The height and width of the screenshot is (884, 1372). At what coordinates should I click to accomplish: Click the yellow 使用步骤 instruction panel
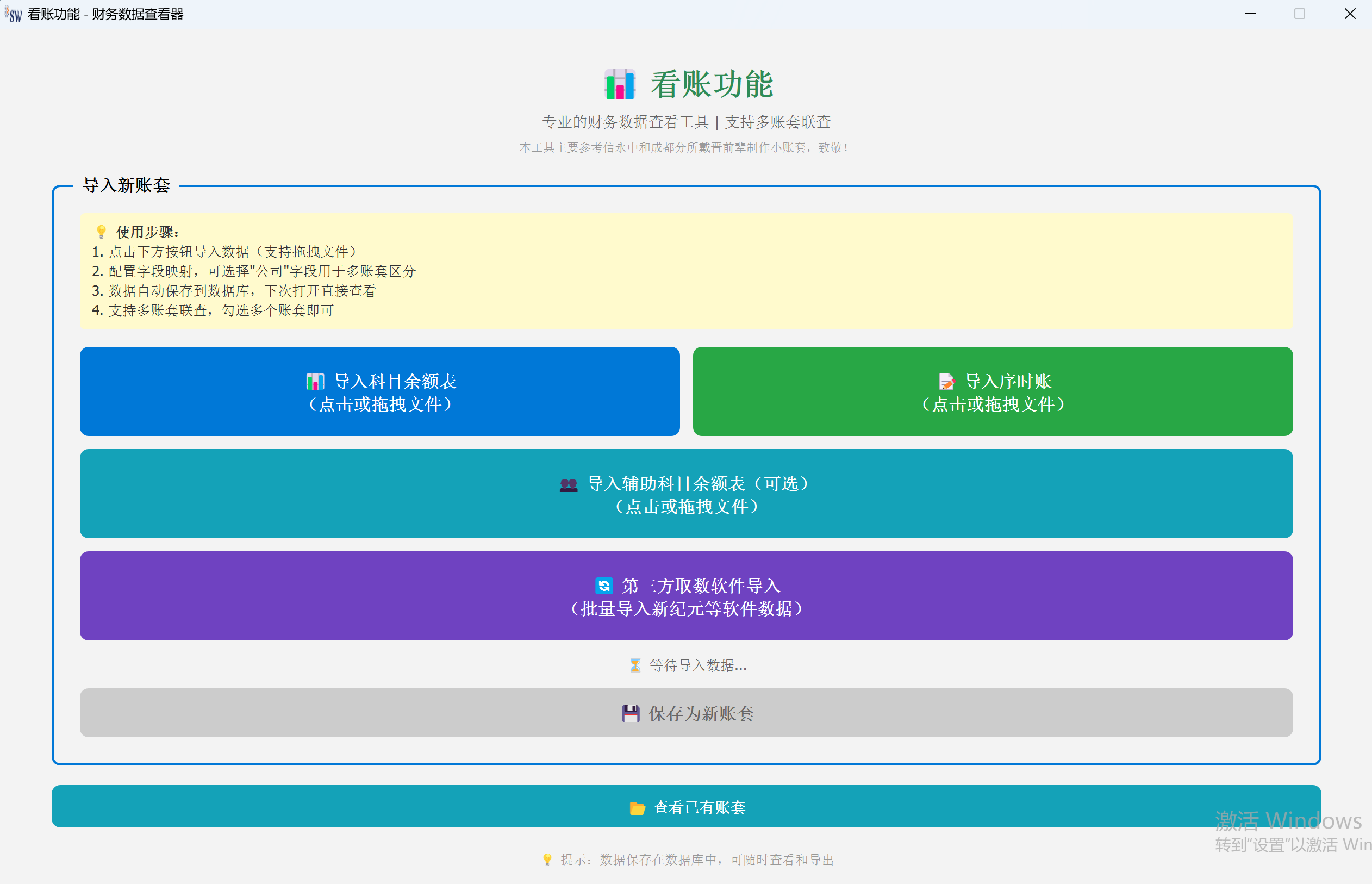(685, 271)
